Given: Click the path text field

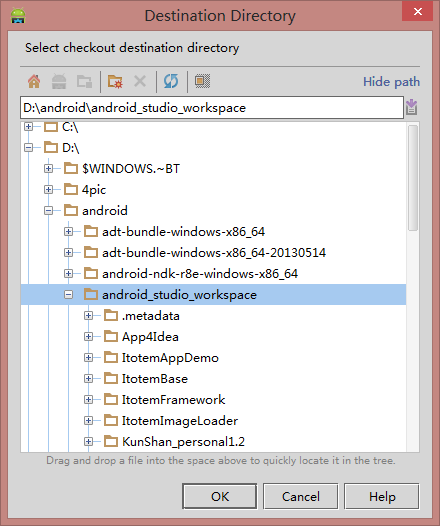Looking at the screenshot, I should click(212, 108).
